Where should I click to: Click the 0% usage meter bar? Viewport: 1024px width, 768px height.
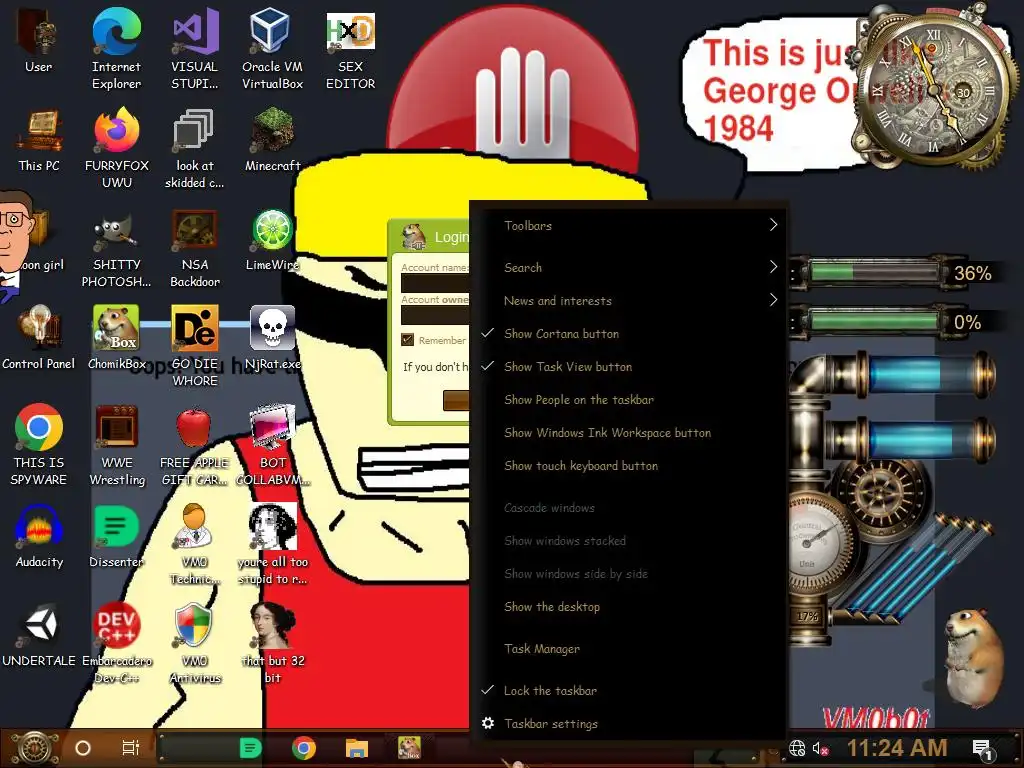(x=873, y=321)
